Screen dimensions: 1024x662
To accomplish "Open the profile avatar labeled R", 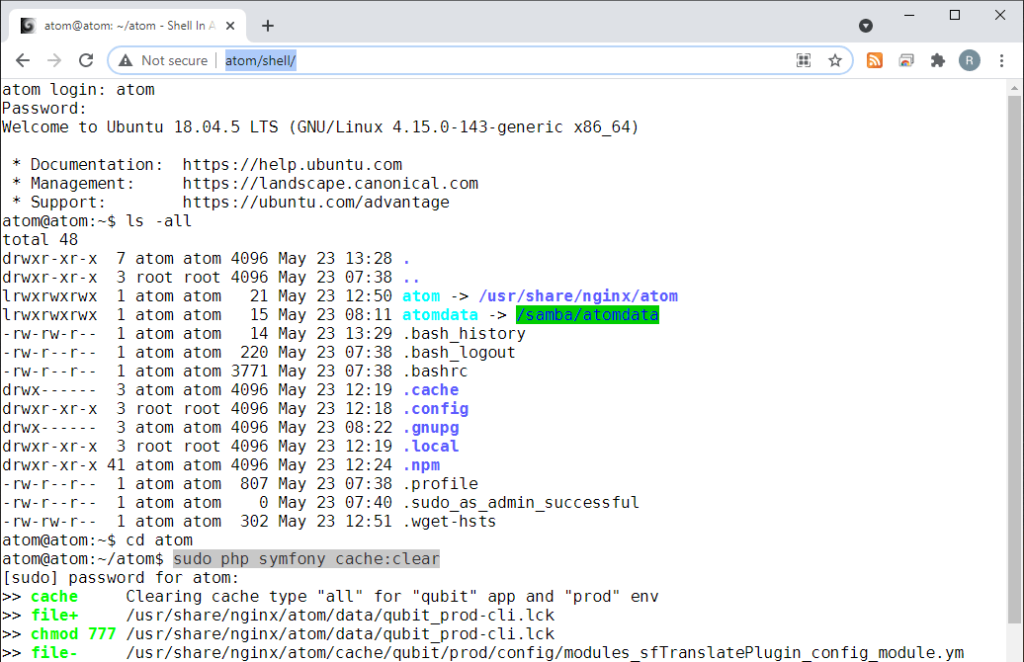I will [969, 61].
